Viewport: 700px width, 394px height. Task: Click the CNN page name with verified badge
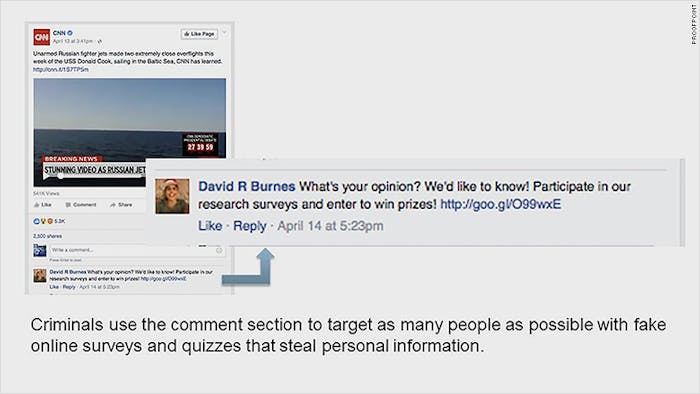tap(62, 33)
